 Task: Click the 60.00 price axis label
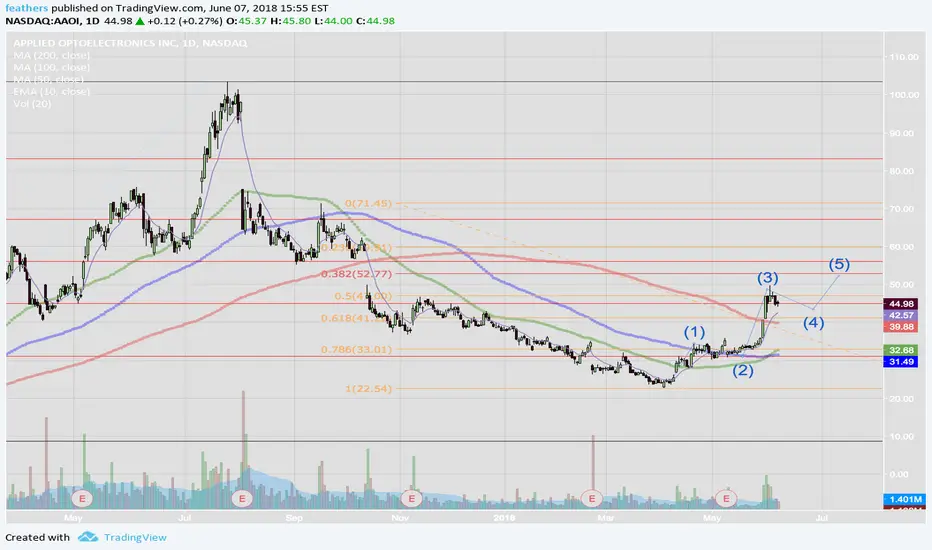point(902,247)
